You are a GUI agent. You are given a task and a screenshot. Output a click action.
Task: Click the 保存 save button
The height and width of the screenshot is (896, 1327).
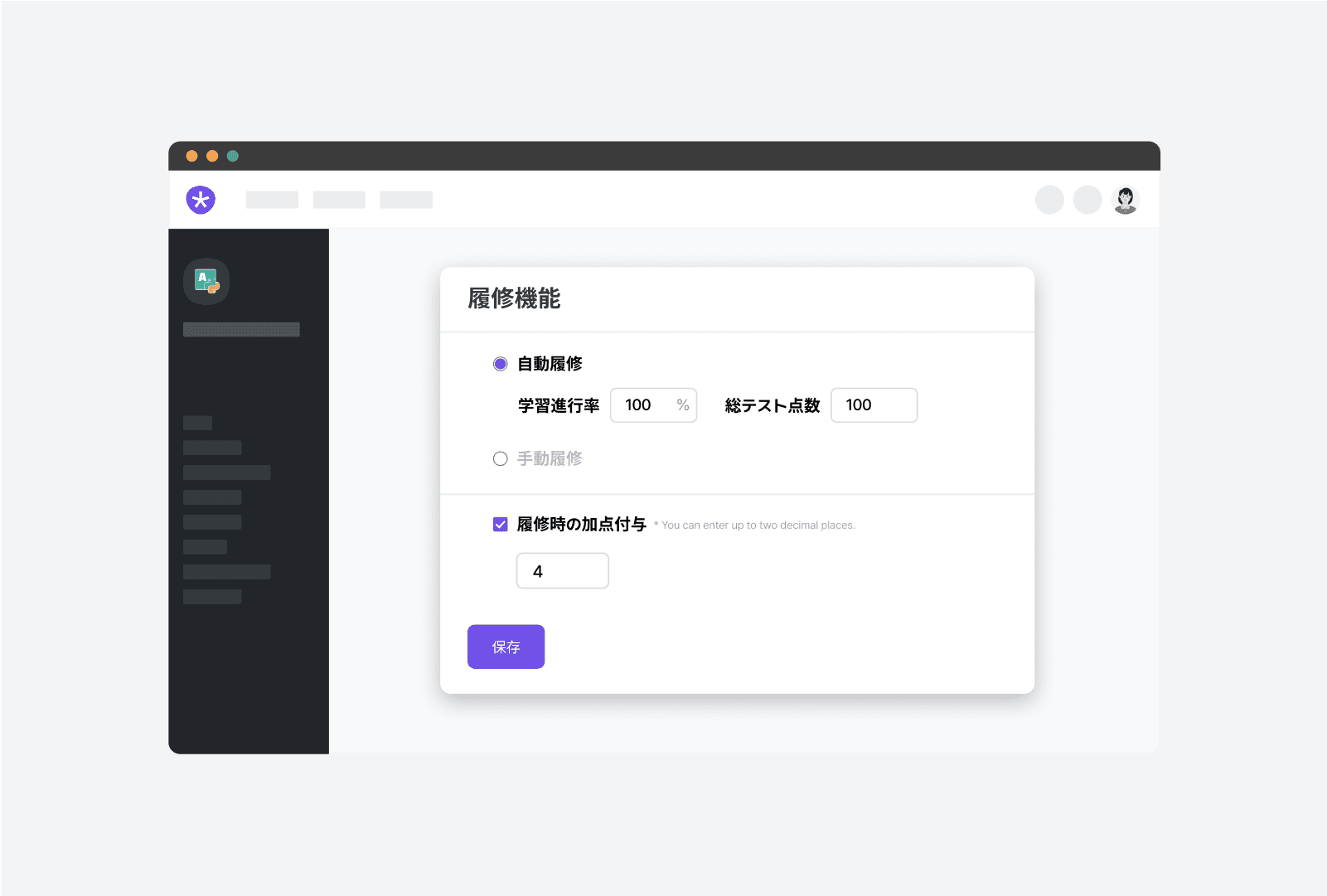[506, 647]
